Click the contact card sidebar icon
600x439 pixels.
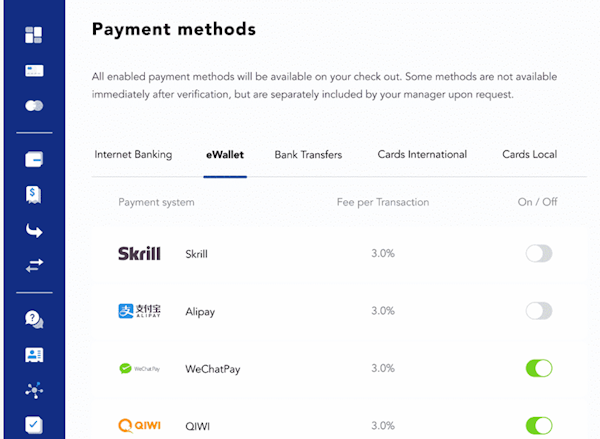(x=33, y=355)
